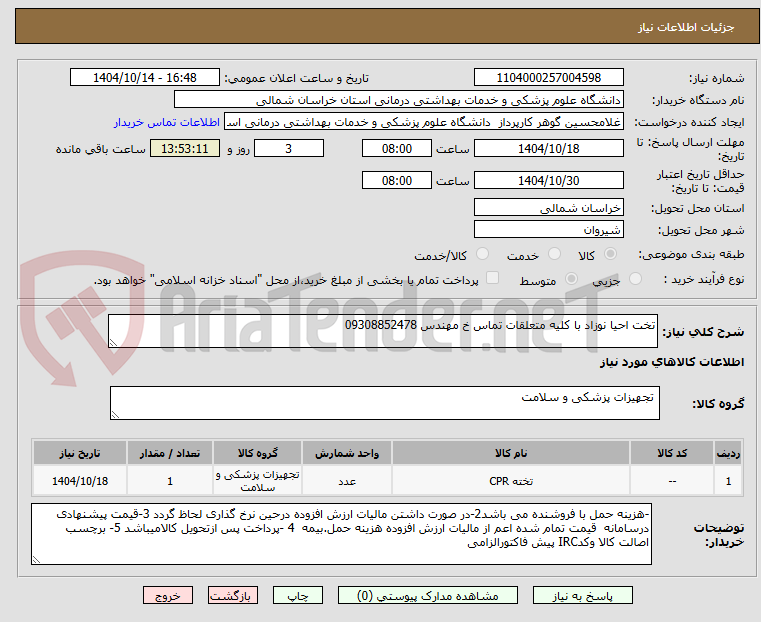Click the delivery province field خراسان شمالی
The height and width of the screenshot is (622, 761).
click(548, 208)
